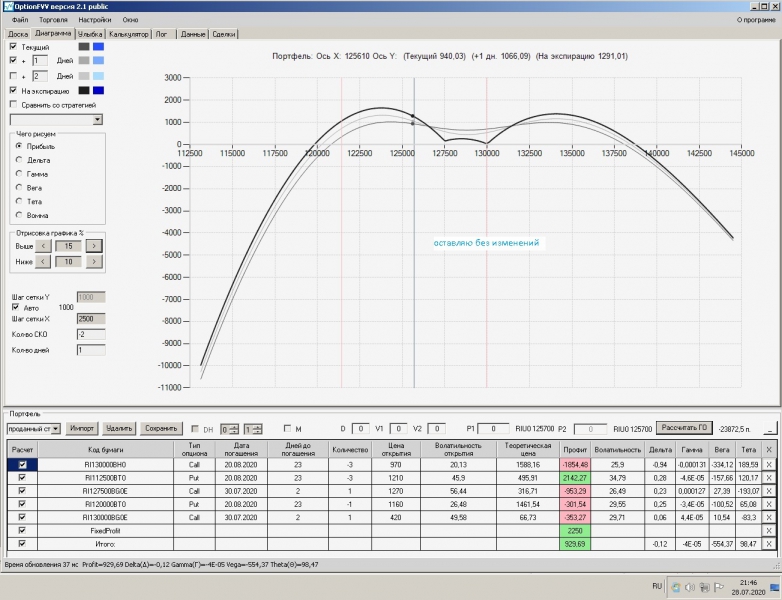This screenshot has width=782, height=600.
Task: Click the 'Кол-во СКО' input field
Action: 91,333
